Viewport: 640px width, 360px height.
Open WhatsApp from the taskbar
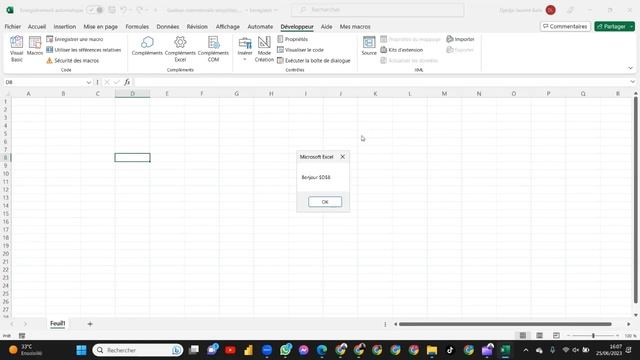285,350
